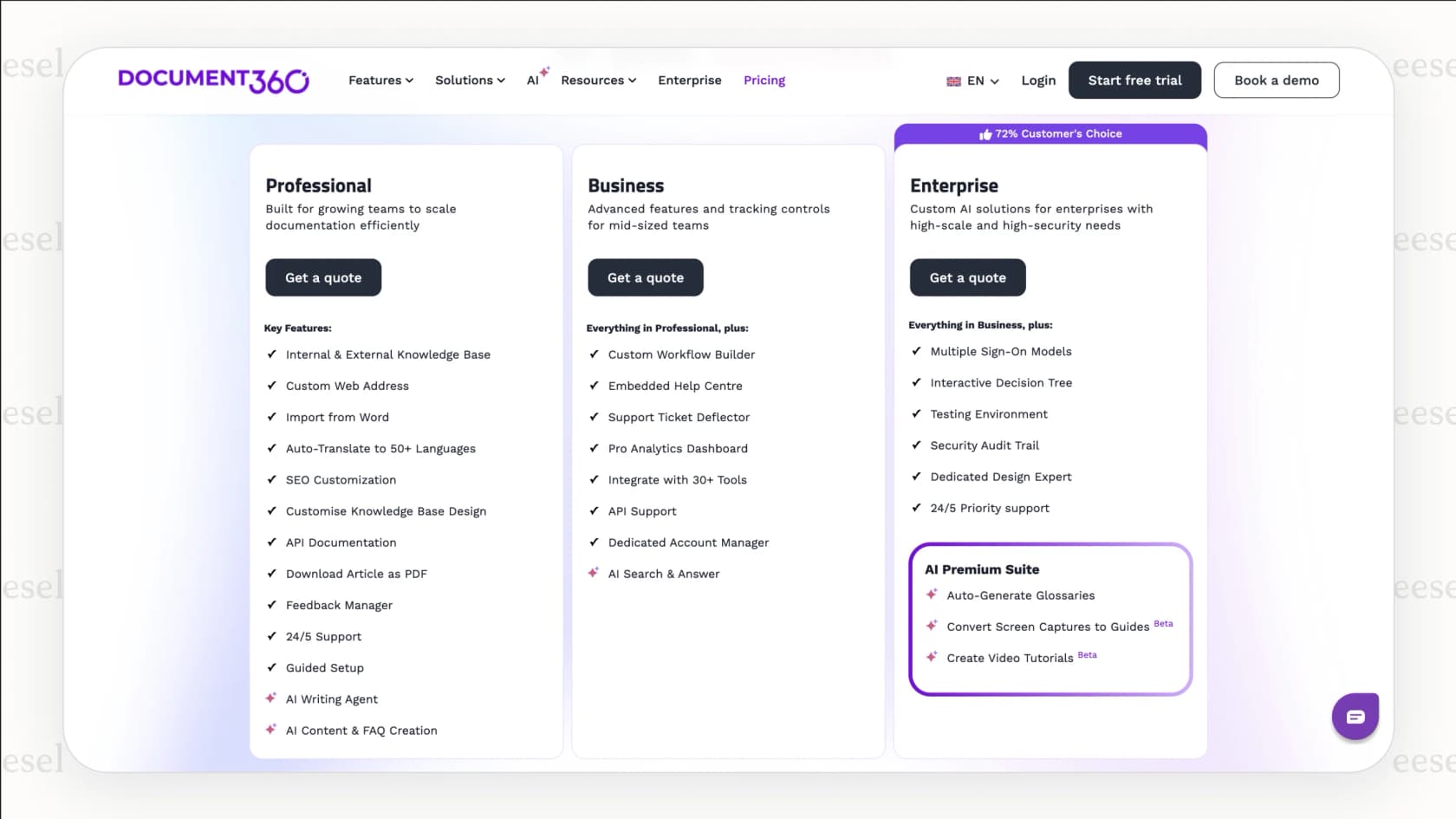Viewport: 1456px width, 819px height.
Task: Click sparkle icon beside Convert Screen Captures to Guides
Action: pyautogui.click(x=932, y=626)
